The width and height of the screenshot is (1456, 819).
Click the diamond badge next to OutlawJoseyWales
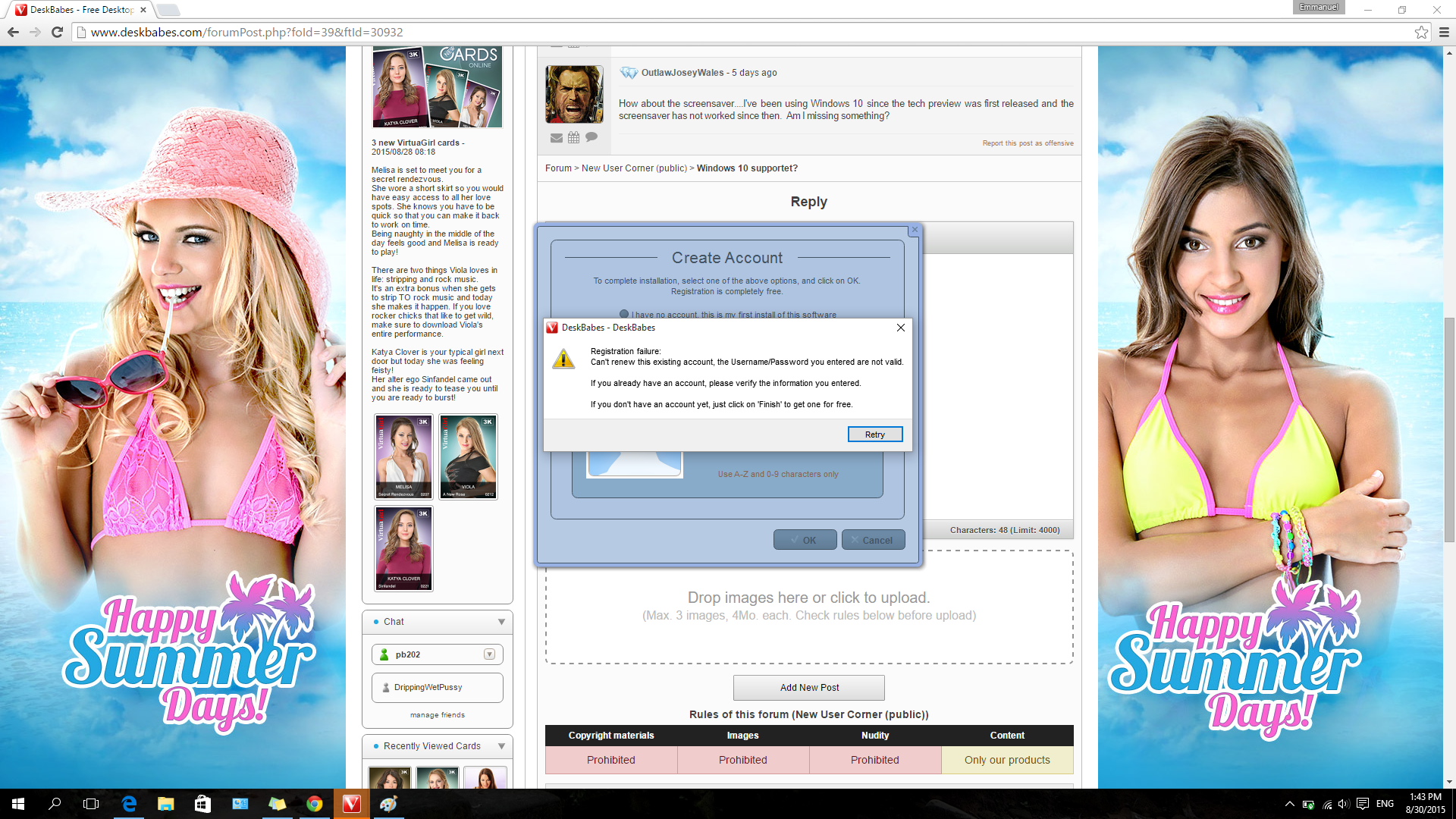(x=629, y=73)
